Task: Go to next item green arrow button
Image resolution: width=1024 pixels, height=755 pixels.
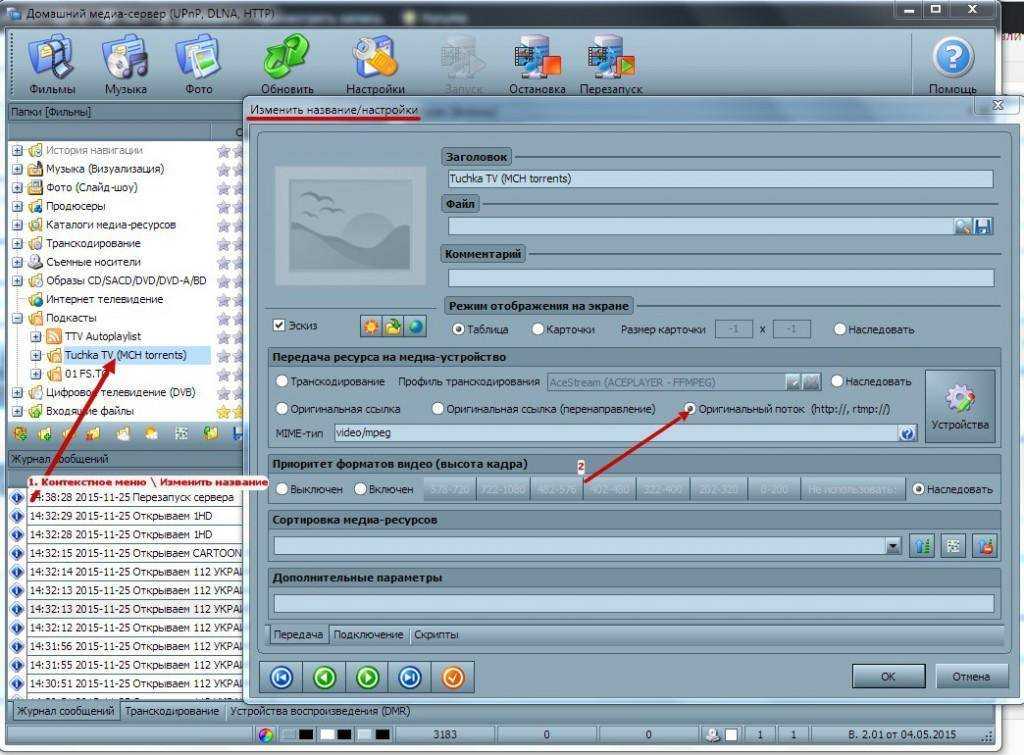Action: tap(367, 677)
